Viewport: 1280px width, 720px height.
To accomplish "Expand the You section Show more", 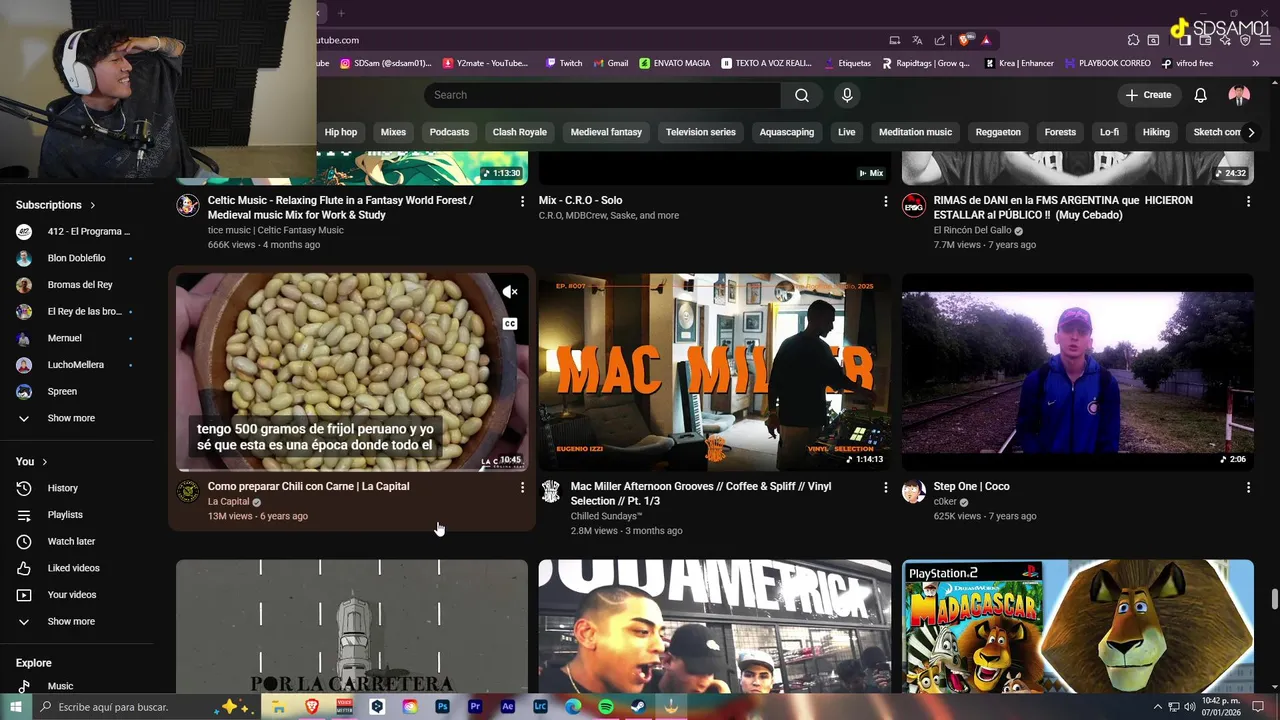I will click(x=72, y=621).
